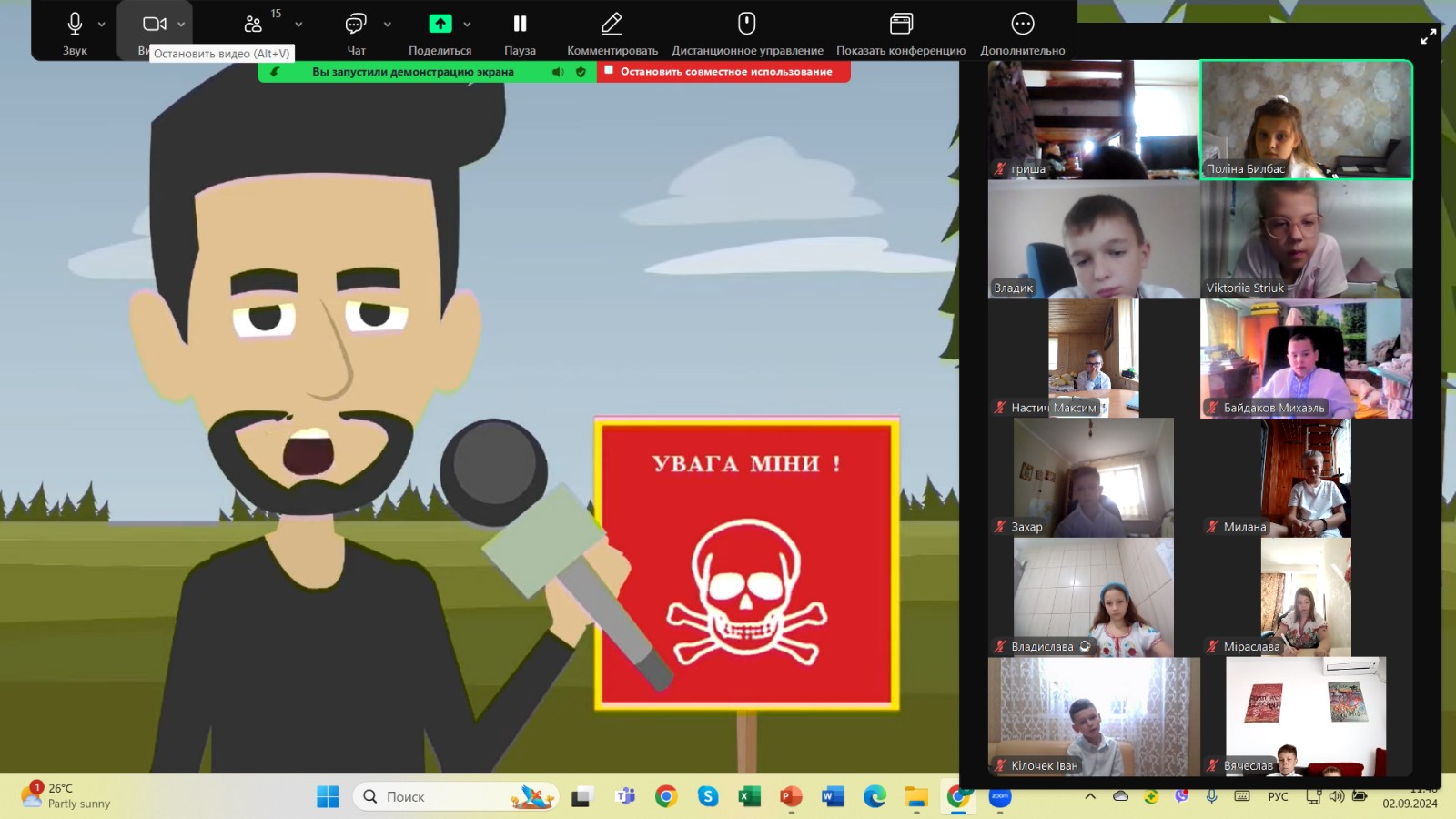Select Поліна Билбас video thumbnail
The width and height of the screenshot is (1456, 819).
1306,119
